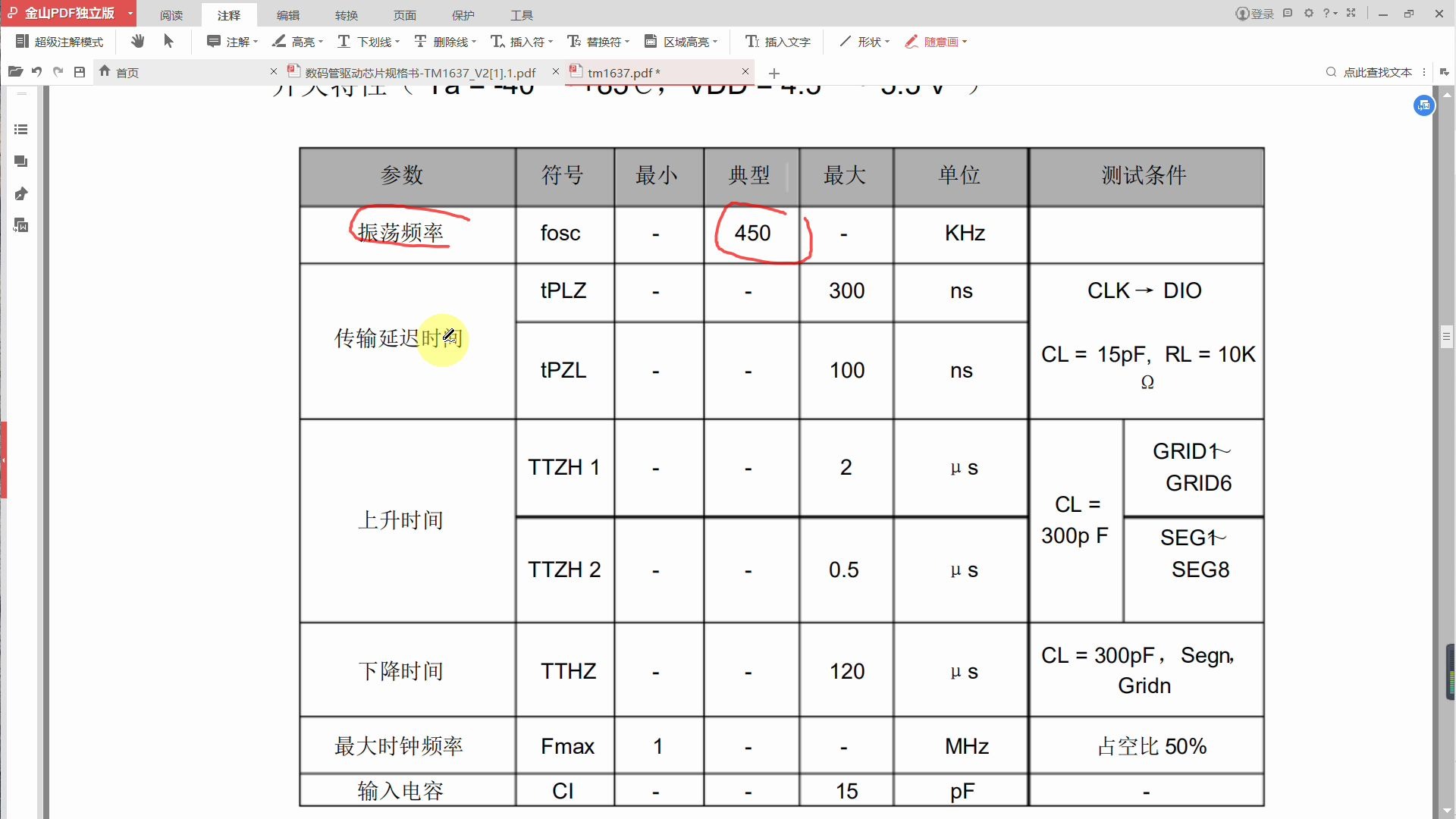
Task: Add a new tab with plus button
Action: (x=774, y=74)
